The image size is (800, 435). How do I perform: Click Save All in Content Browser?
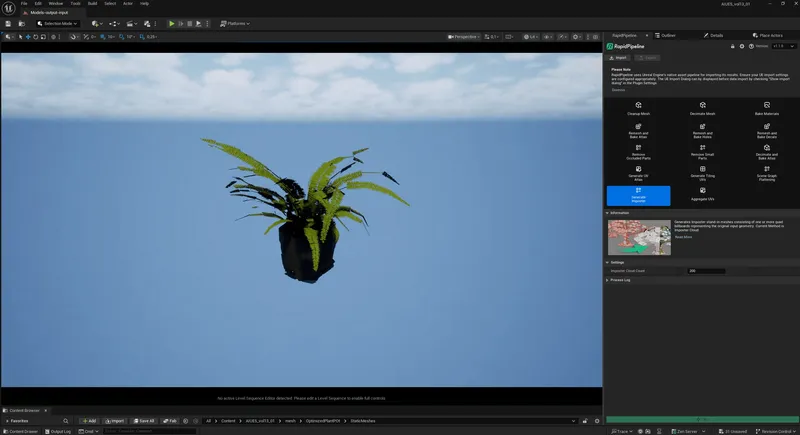(144, 421)
